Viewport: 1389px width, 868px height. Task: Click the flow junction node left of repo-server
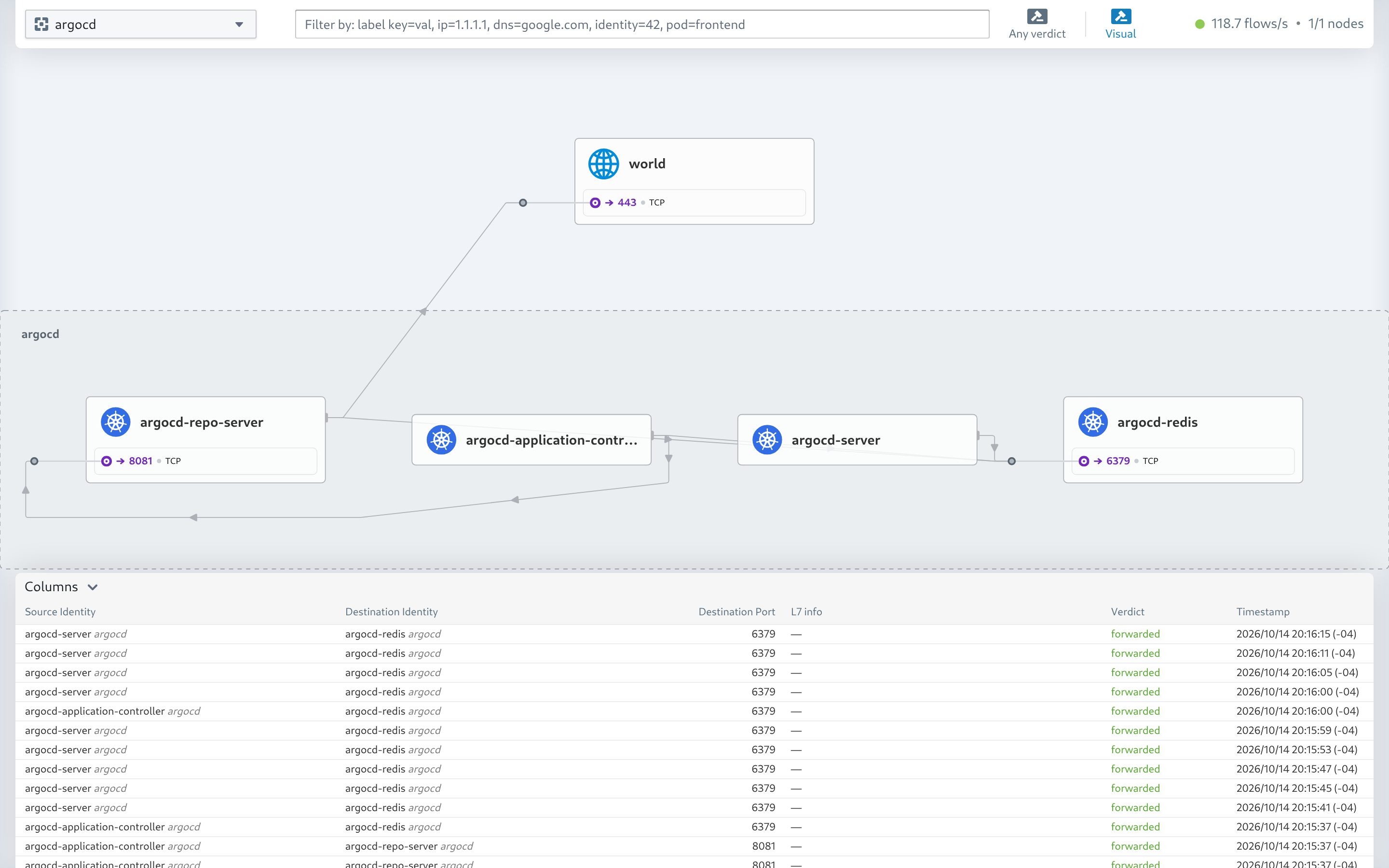pos(34,461)
